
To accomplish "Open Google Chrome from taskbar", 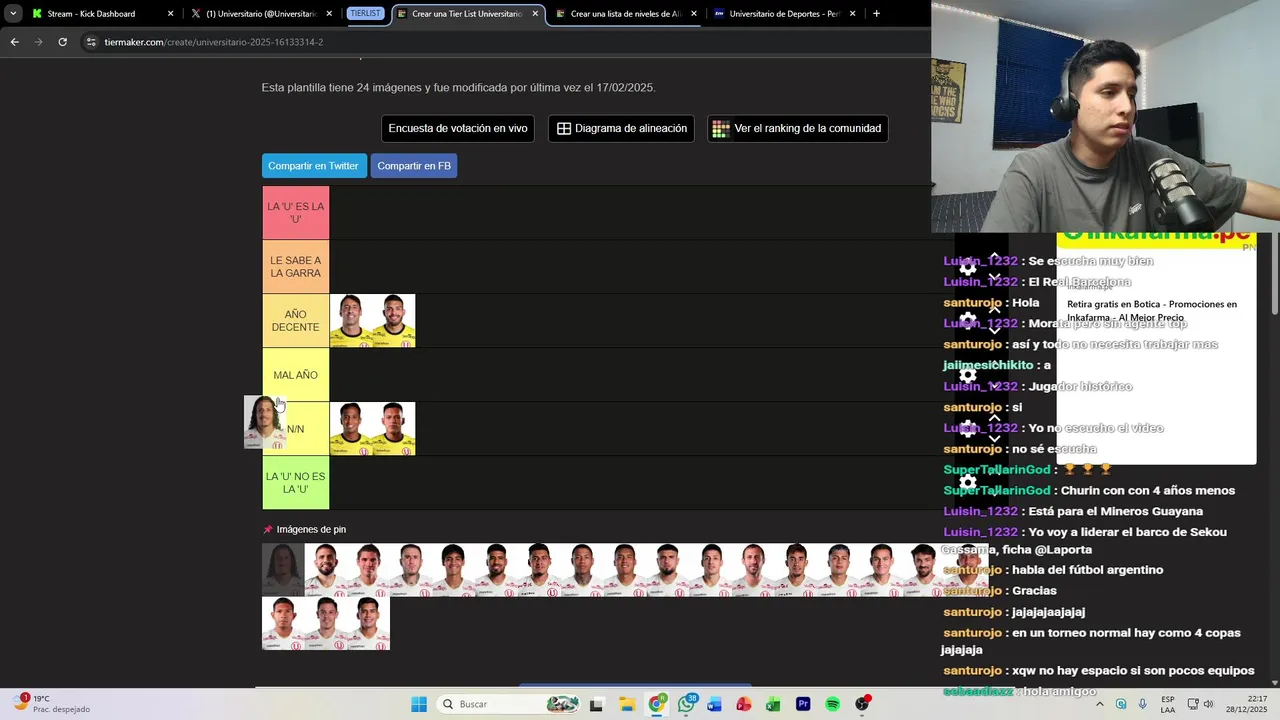I will [657, 704].
